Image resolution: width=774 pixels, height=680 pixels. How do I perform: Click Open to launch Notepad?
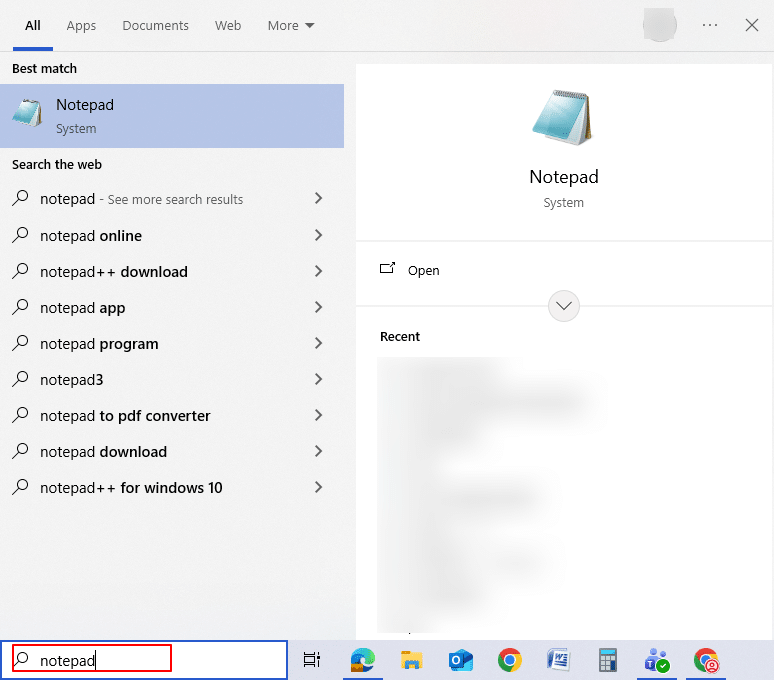click(x=423, y=270)
